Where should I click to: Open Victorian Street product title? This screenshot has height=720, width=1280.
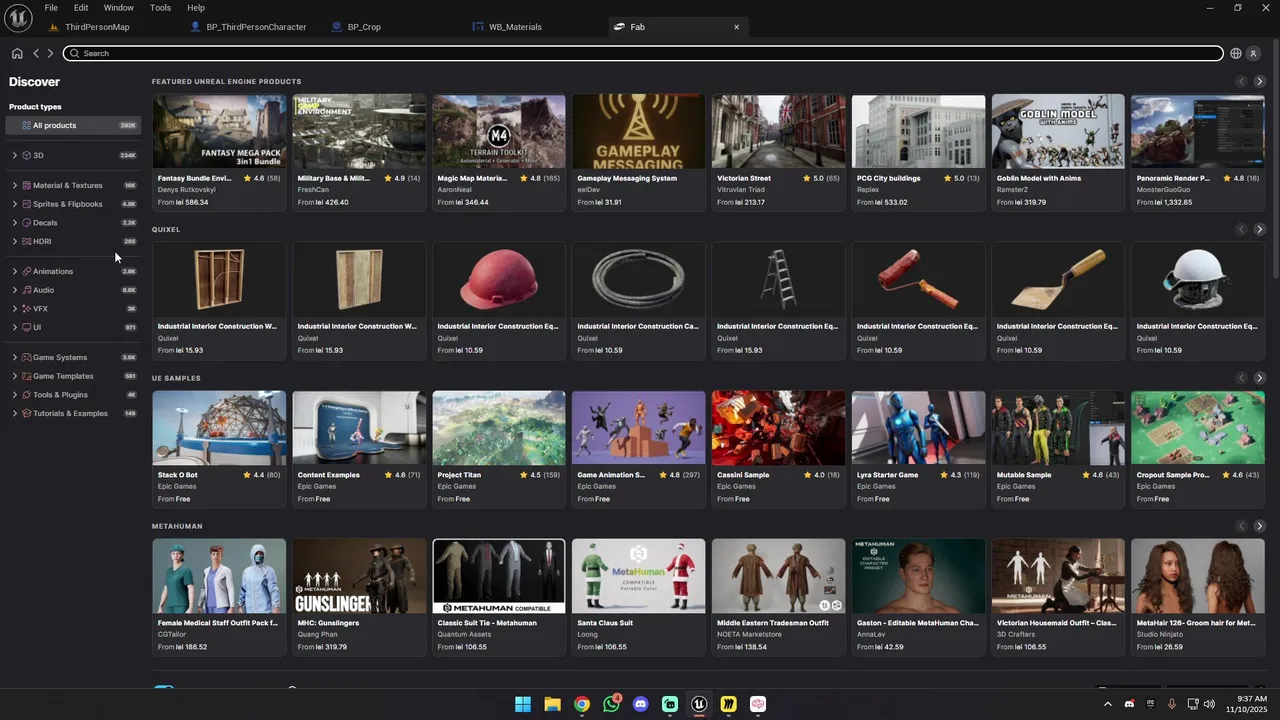pyautogui.click(x=744, y=178)
